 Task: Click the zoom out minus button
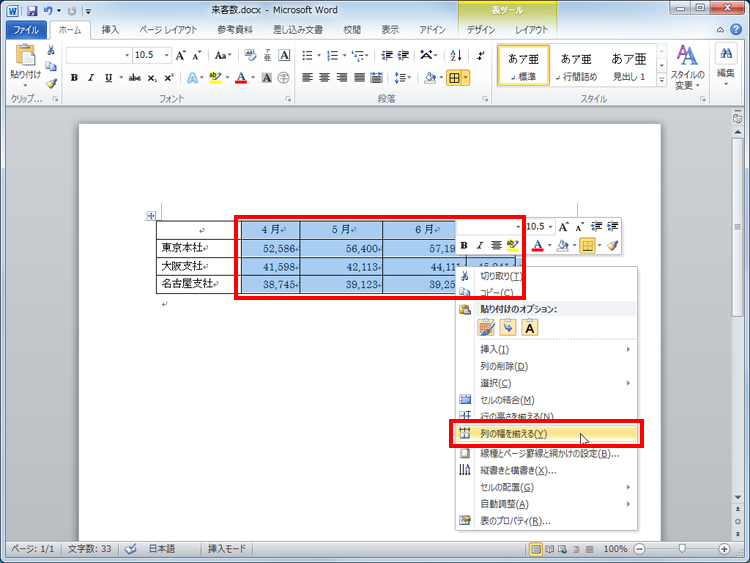tap(640, 549)
